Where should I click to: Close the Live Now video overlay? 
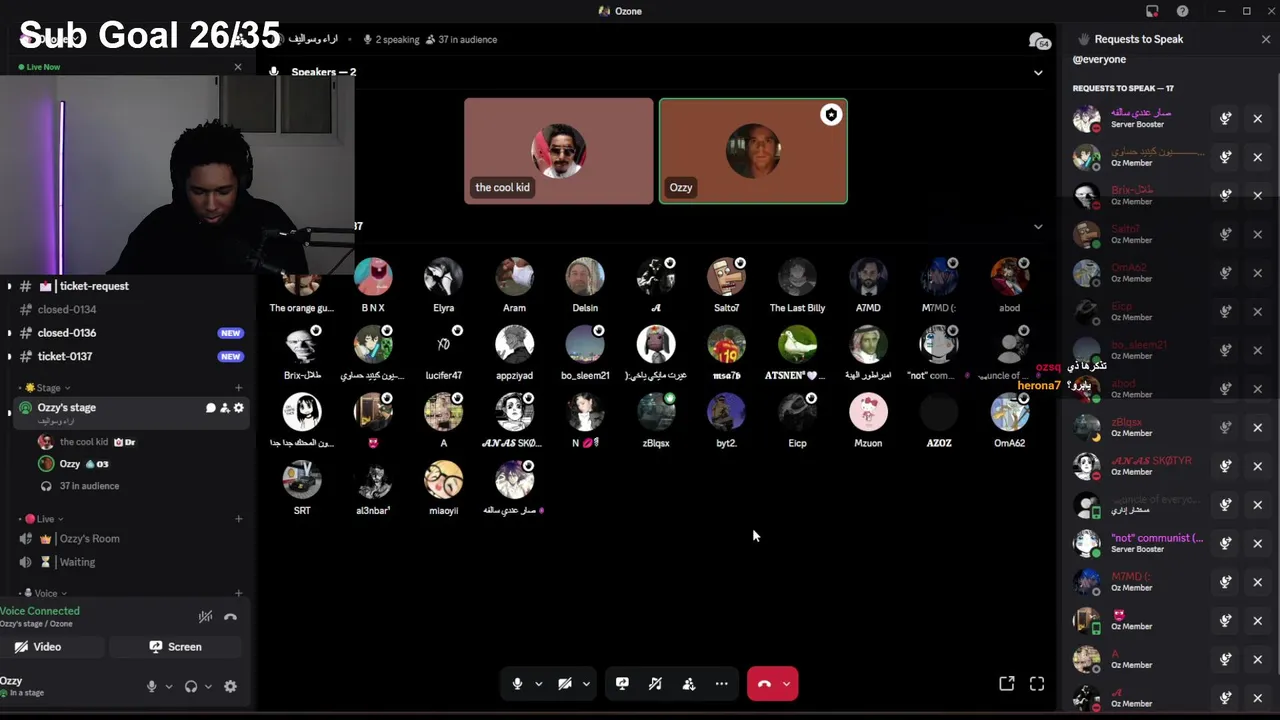coord(238,67)
